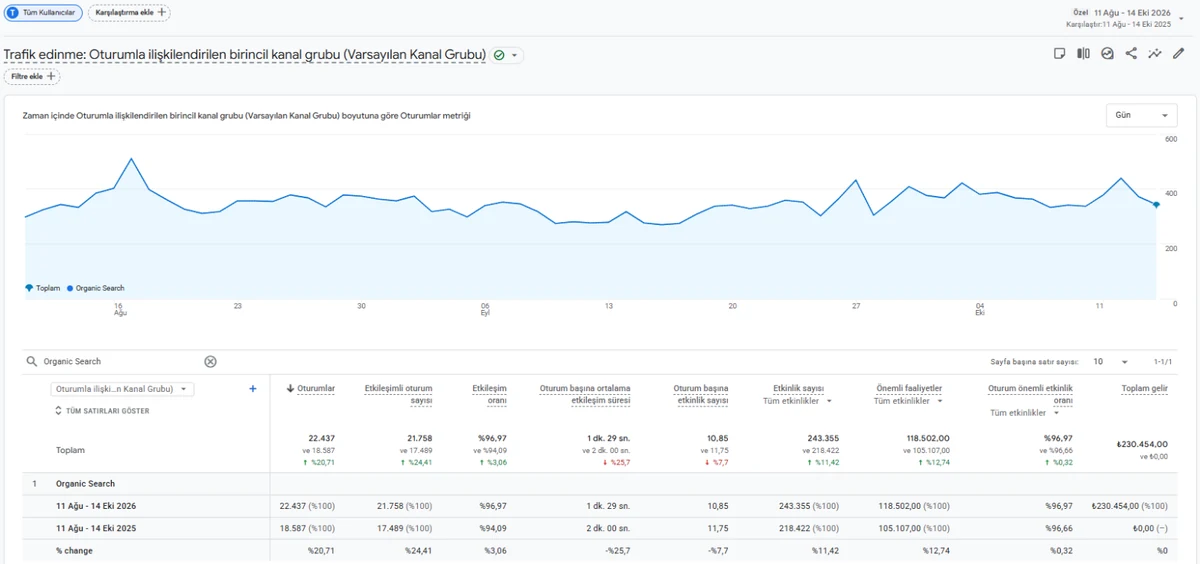Click the search magnifier icon in table
This screenshot has height=564, width=1200.
click(32, 361)
